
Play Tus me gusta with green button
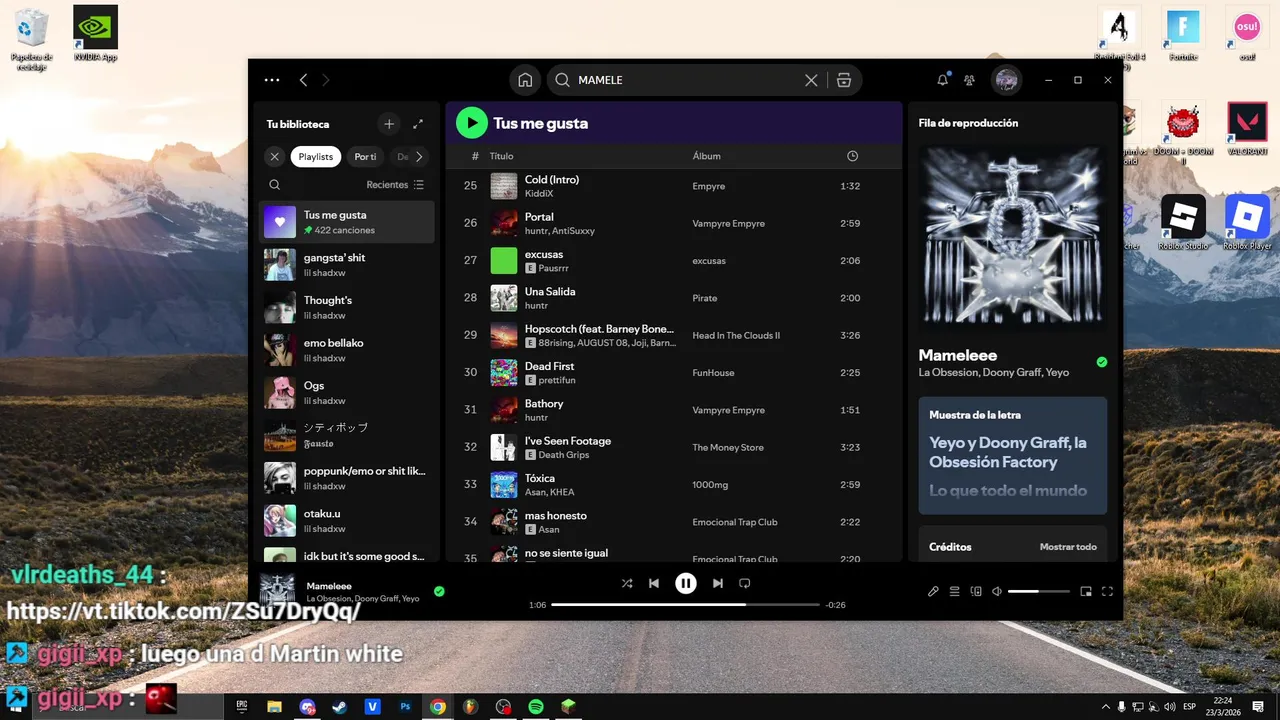point(471,123)
